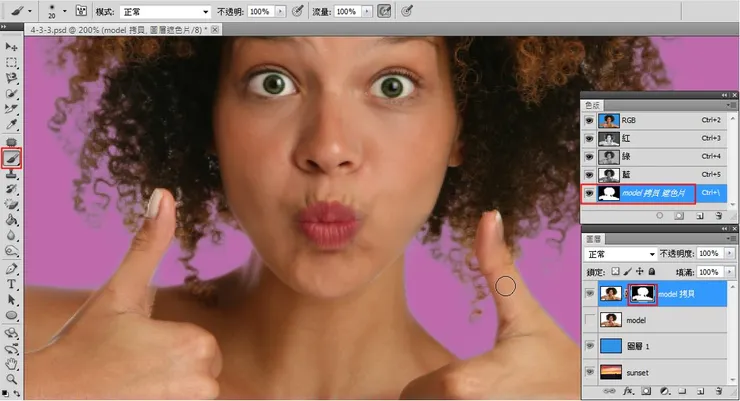Viewport: 740px width, 401px height.
Task: Select the 3D Rotate tool
Action: (11, 333)
